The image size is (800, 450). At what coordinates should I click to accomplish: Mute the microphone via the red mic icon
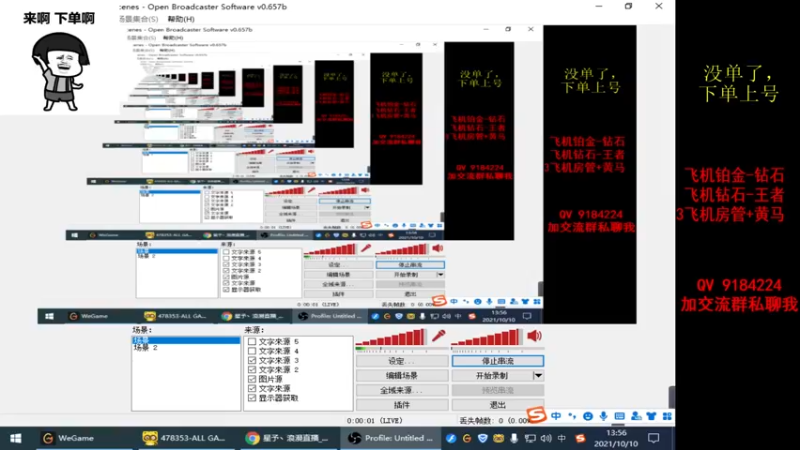tap(438, 336)
